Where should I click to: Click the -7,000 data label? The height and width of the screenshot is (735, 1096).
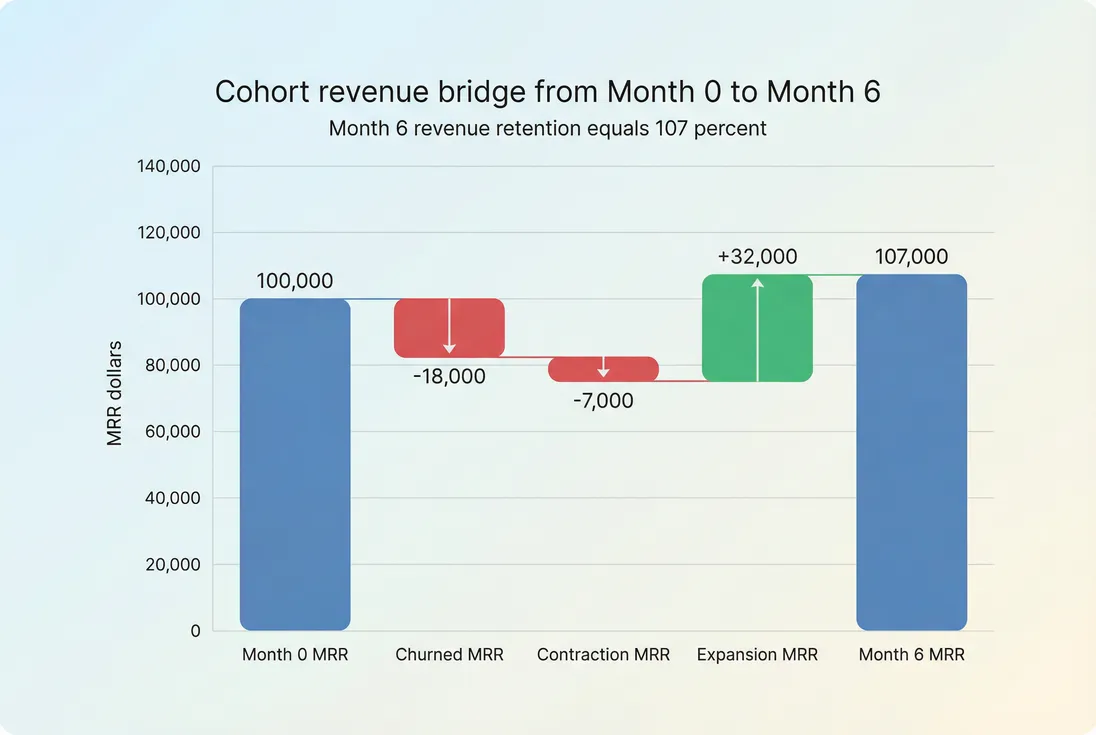(604, 401)
